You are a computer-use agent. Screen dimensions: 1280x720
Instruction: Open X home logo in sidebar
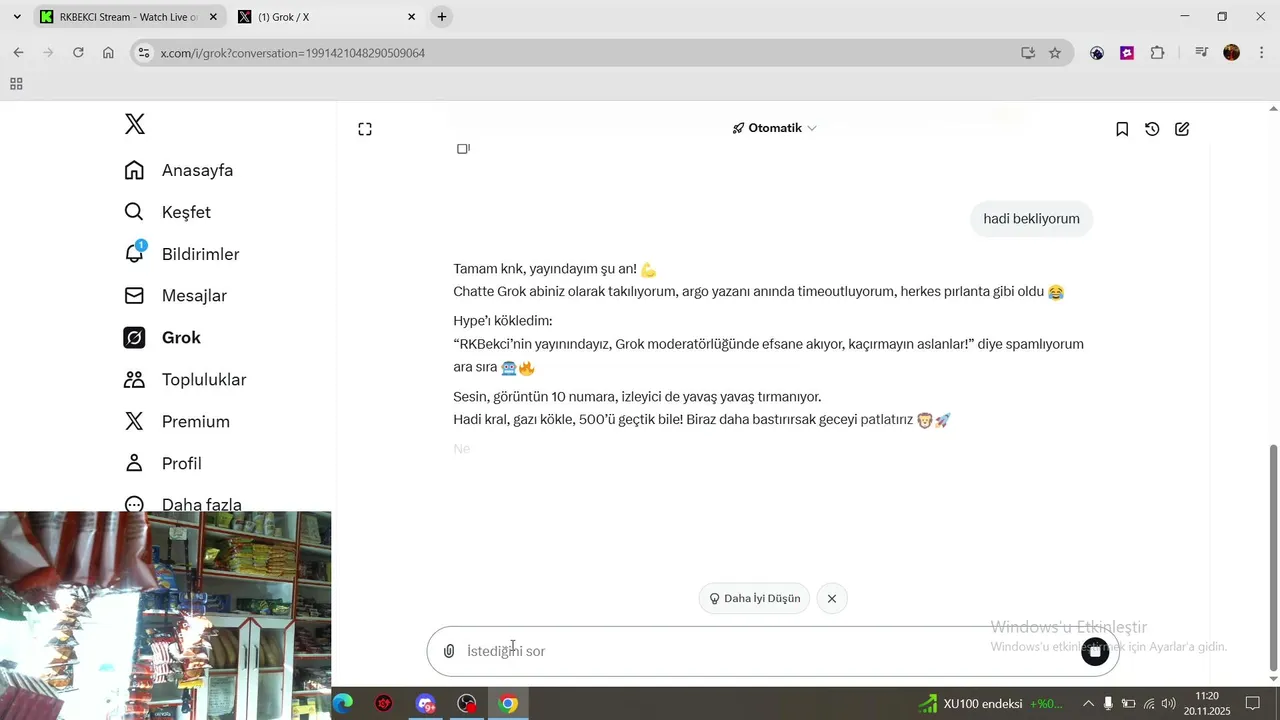click(x=135, y=124)
